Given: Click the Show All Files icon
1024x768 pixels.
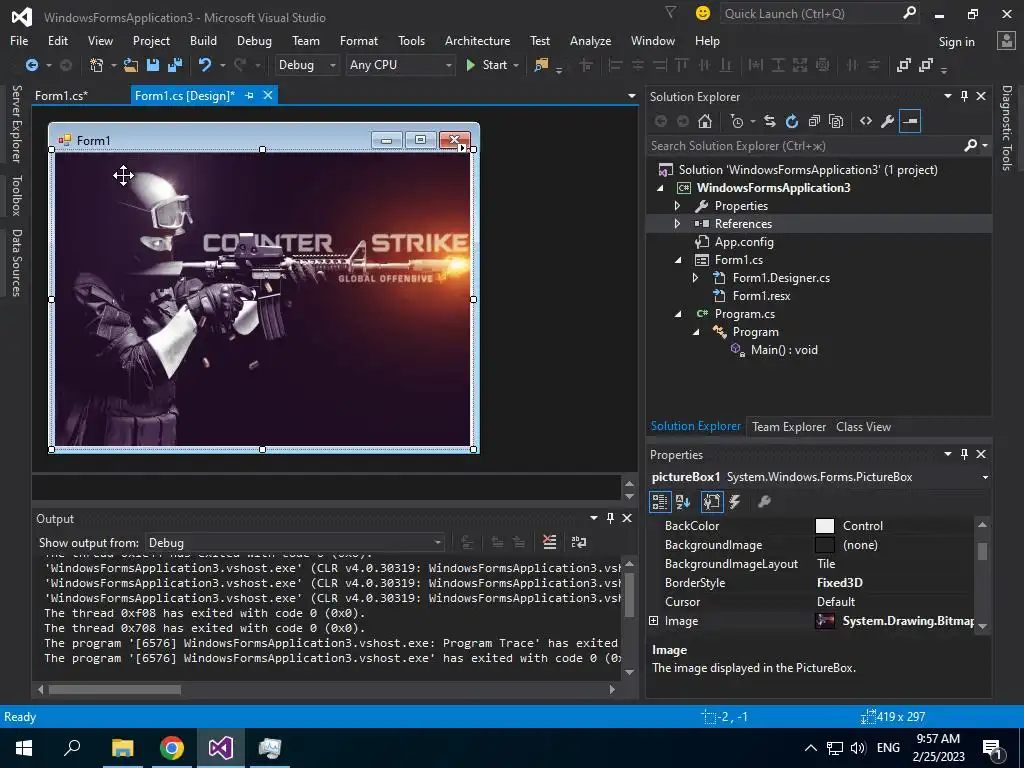Looking at the screenshot, I should (836, 121).
